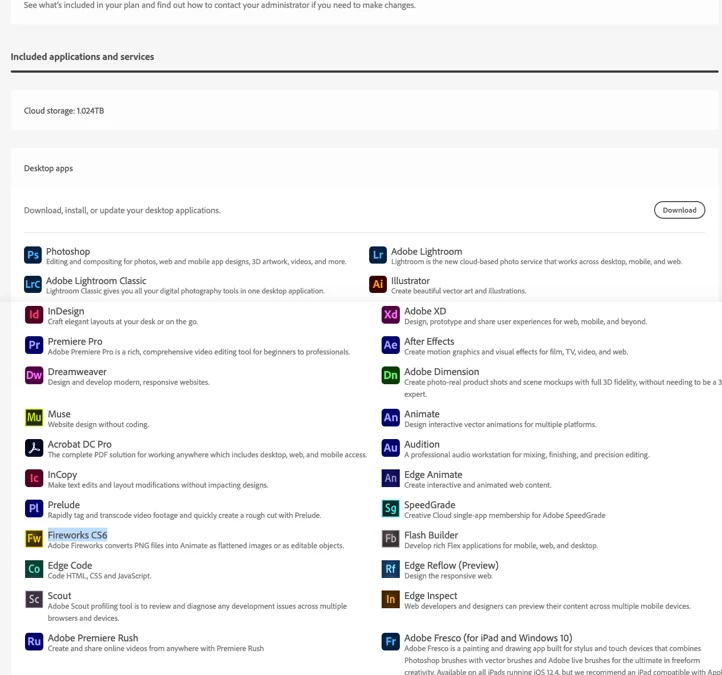Click the Fireworks Fw icon
The height and width of the screenshot is (675, 722).
coord(34,539)
